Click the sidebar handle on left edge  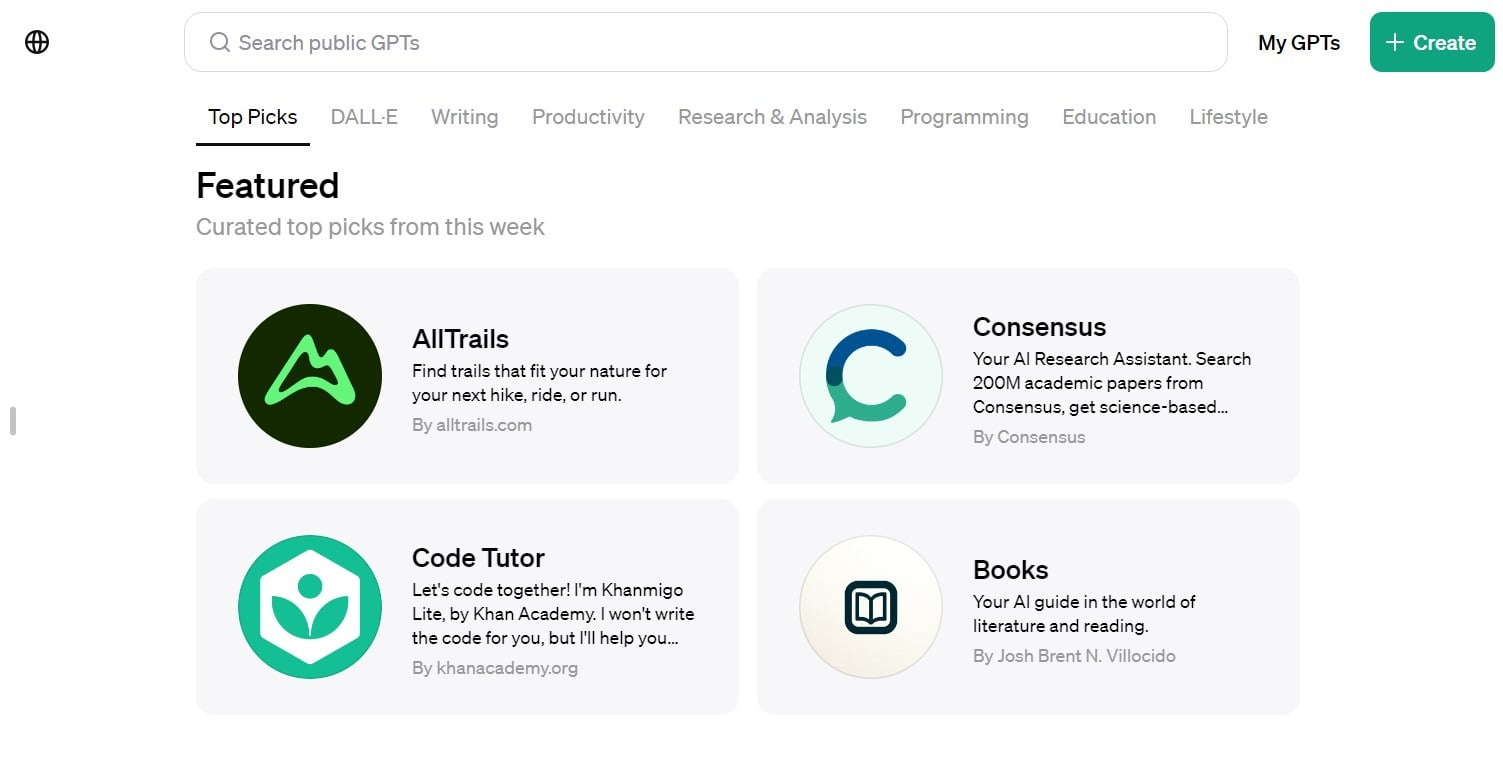coord(13,421)
